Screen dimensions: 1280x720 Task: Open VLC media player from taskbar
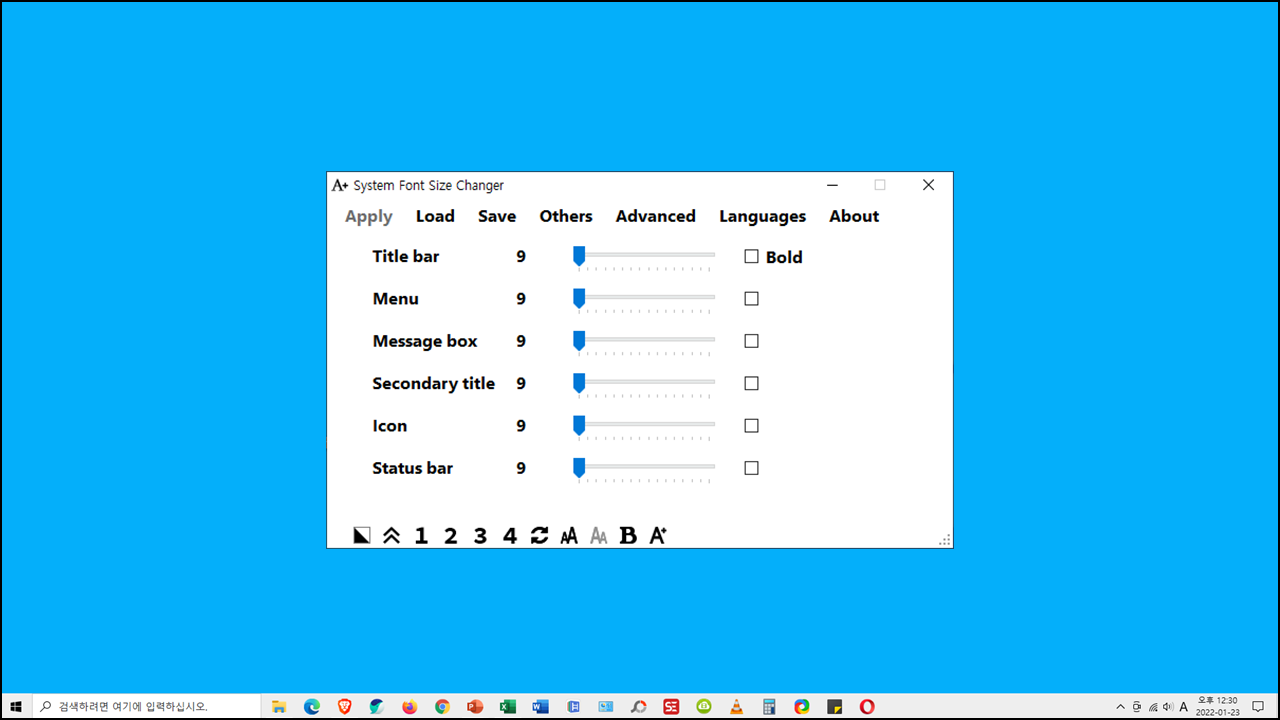point(737,706)
